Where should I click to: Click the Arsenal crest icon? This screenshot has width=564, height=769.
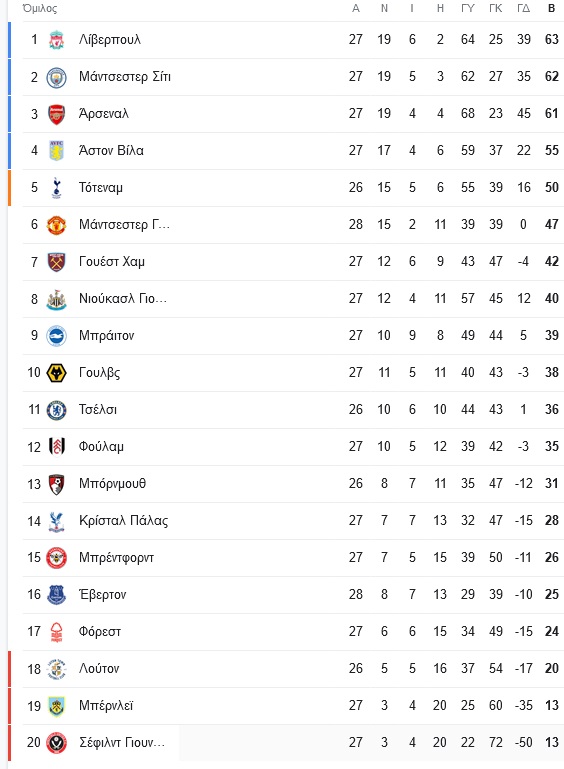[56, 114]
